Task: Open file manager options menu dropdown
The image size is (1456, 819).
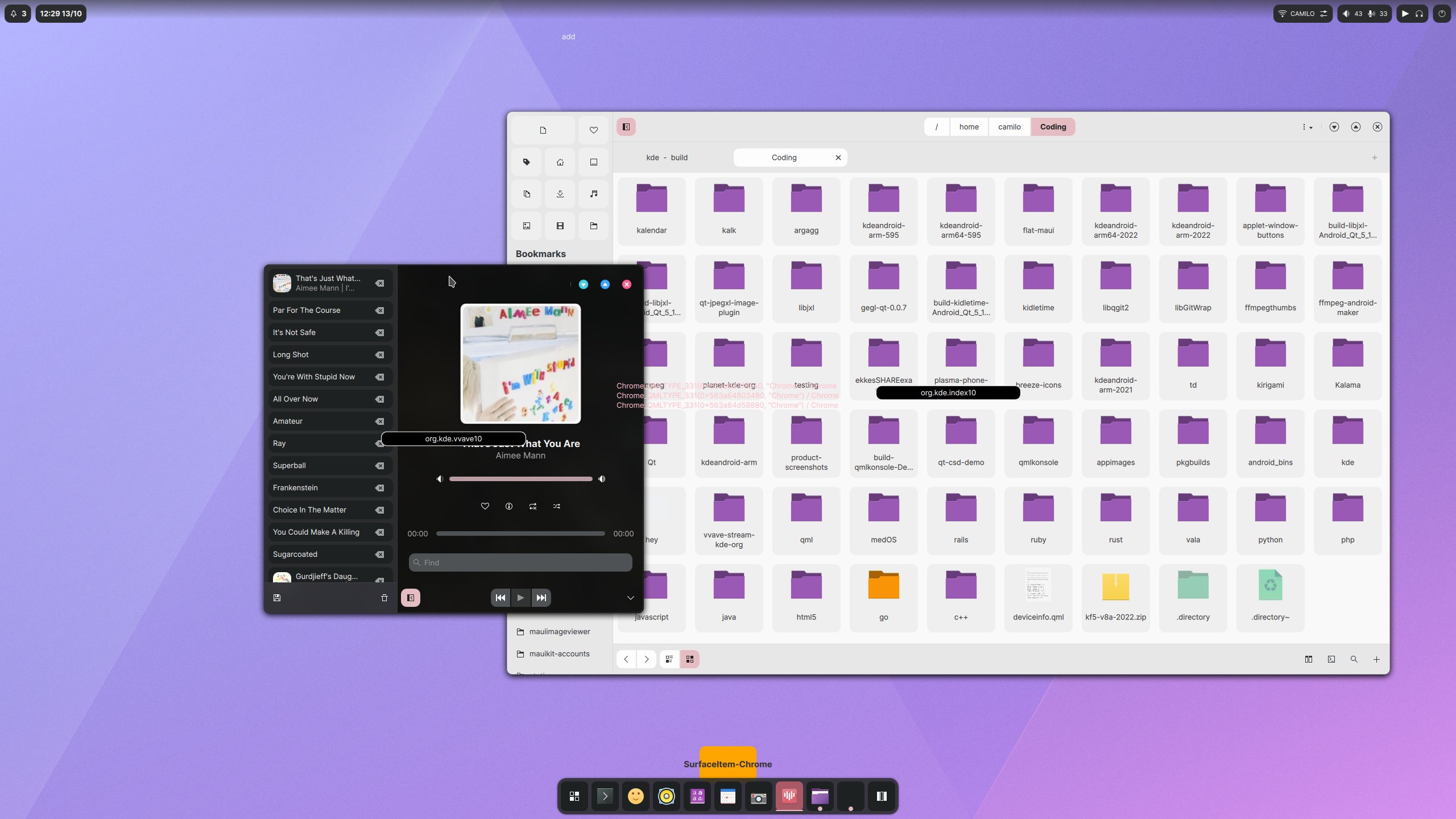Action: coord(1308,127)
